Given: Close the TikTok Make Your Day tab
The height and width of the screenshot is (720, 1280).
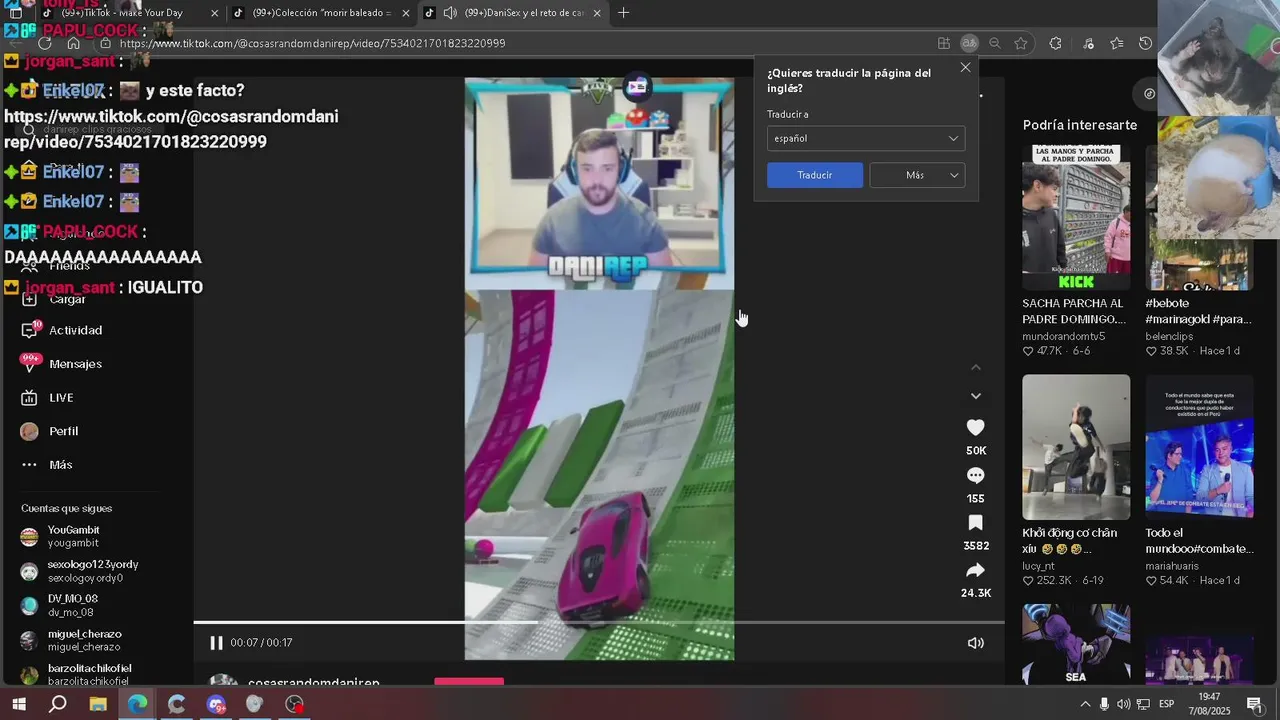Looking at the screenshot, I should [214, 13].
